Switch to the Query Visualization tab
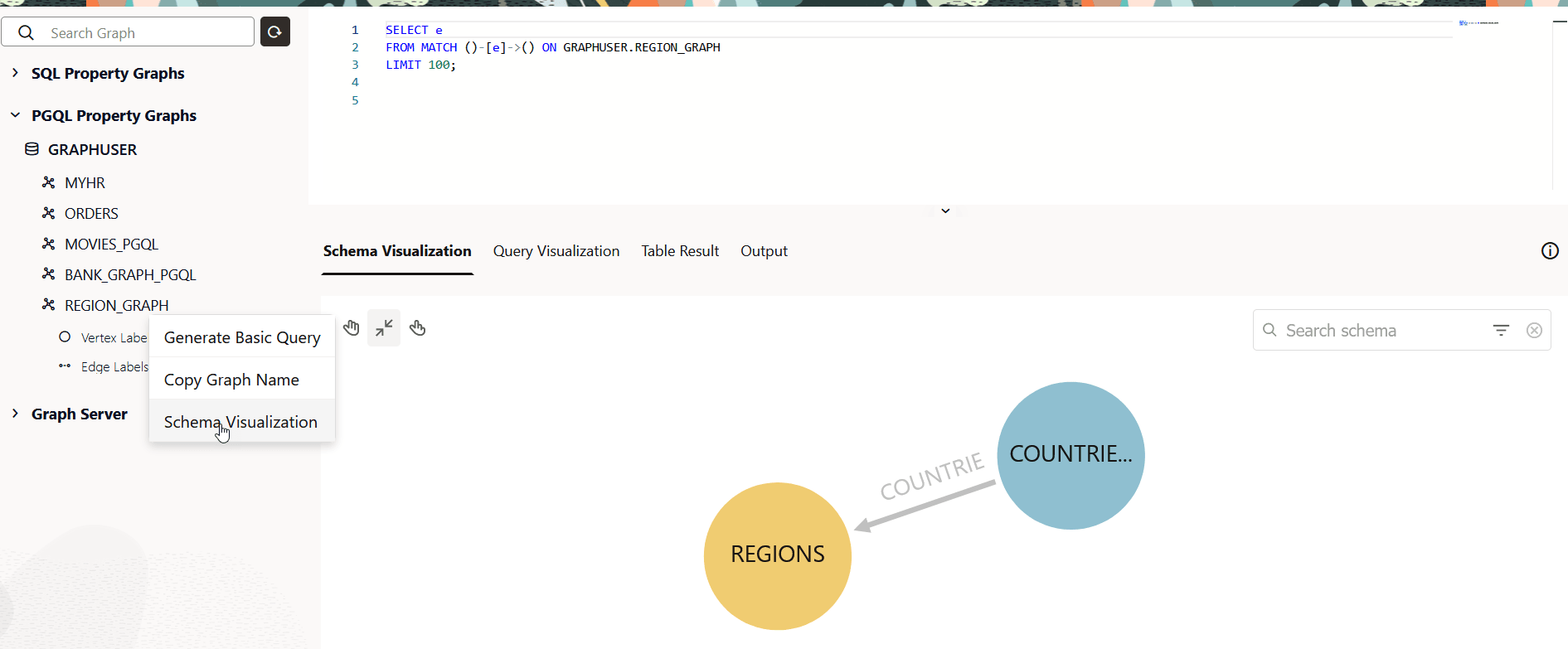This screenshot has width=1568, height=649. point(556,251)
